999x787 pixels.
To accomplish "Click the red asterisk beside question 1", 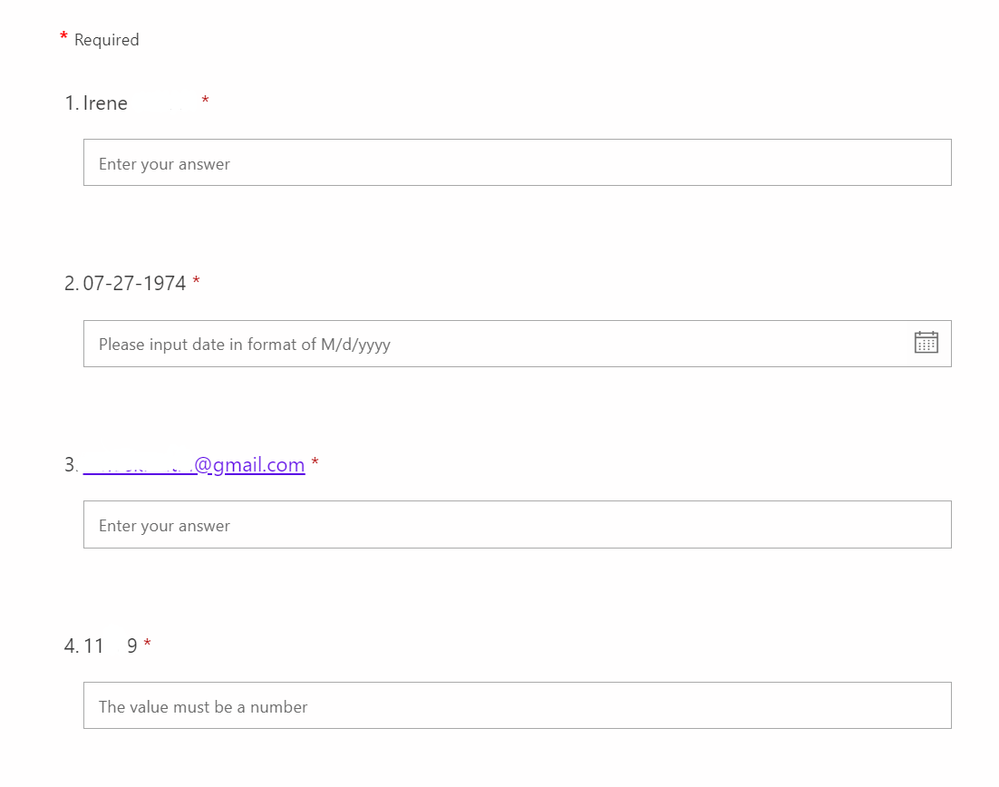I will coord(205,101).
